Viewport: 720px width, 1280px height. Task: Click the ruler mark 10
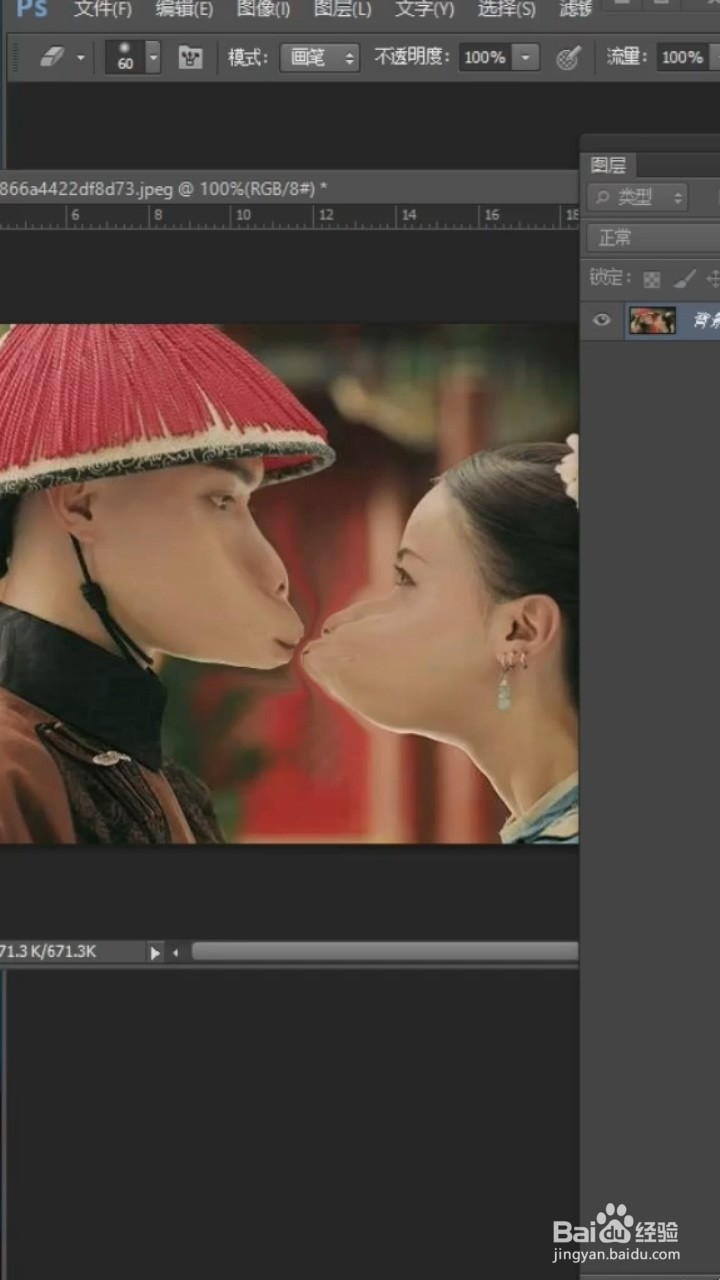243,215
